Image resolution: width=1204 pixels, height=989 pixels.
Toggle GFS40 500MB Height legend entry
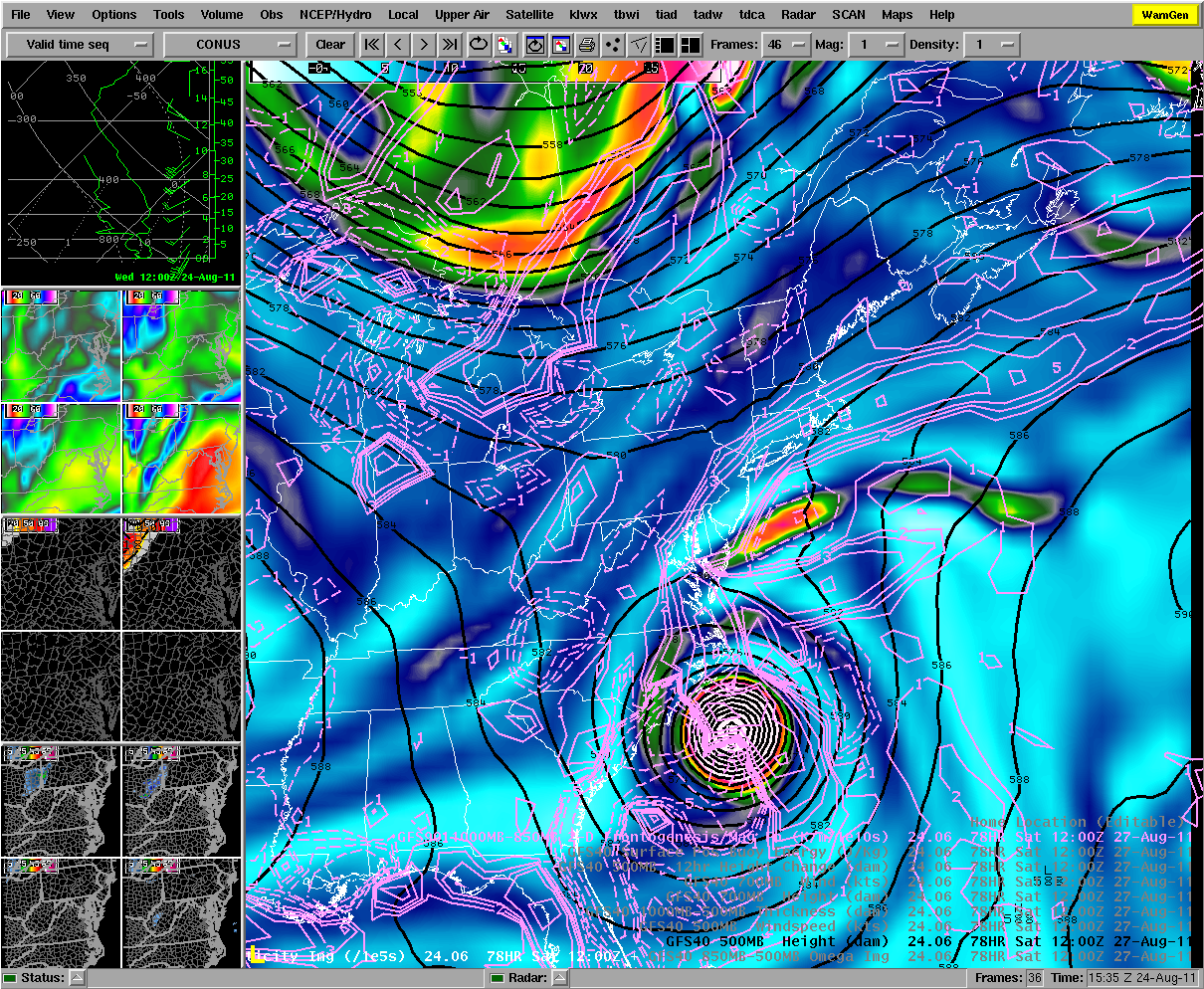coord(927,941)
